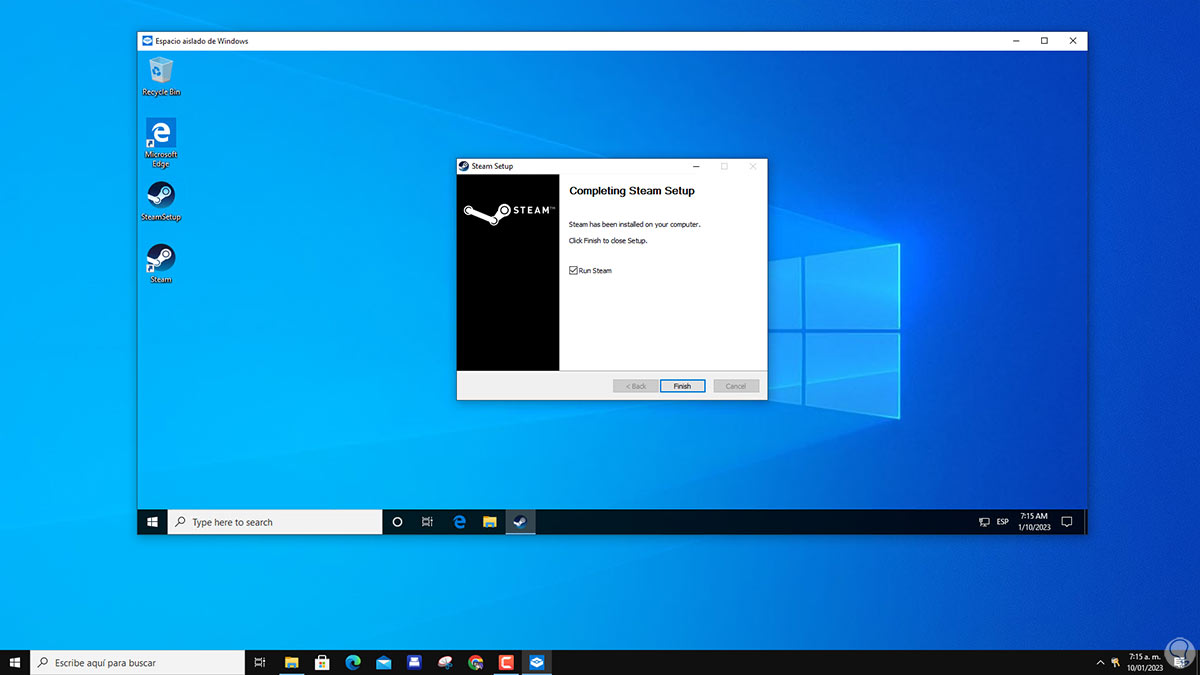The image size is (1200, 675).
Task: Toggle the Run Steam checkbox
Action: (573, 271)
